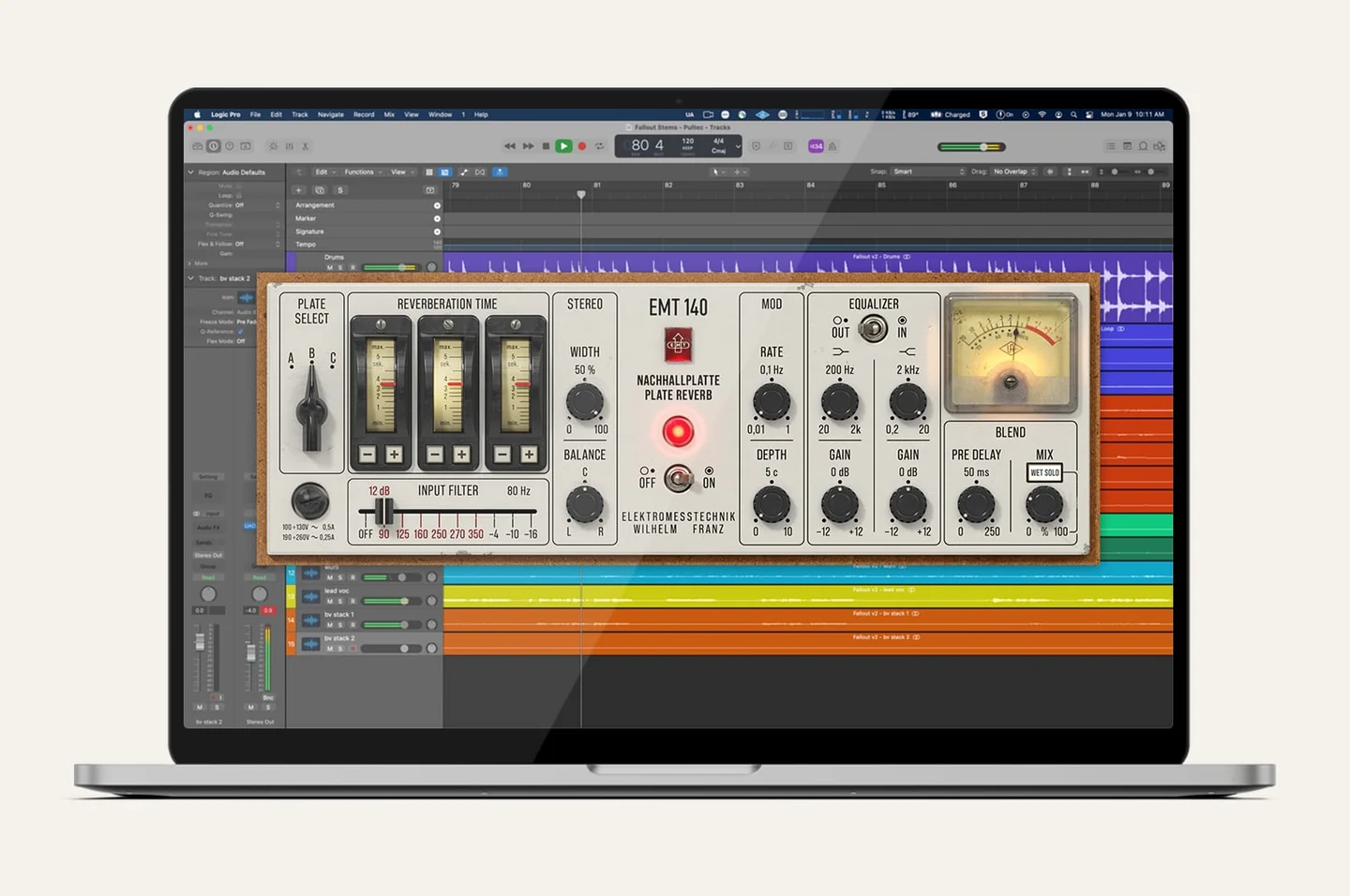
Task: Toggle the Equalizer In/Out switch
Action: [x=873, y=328]
